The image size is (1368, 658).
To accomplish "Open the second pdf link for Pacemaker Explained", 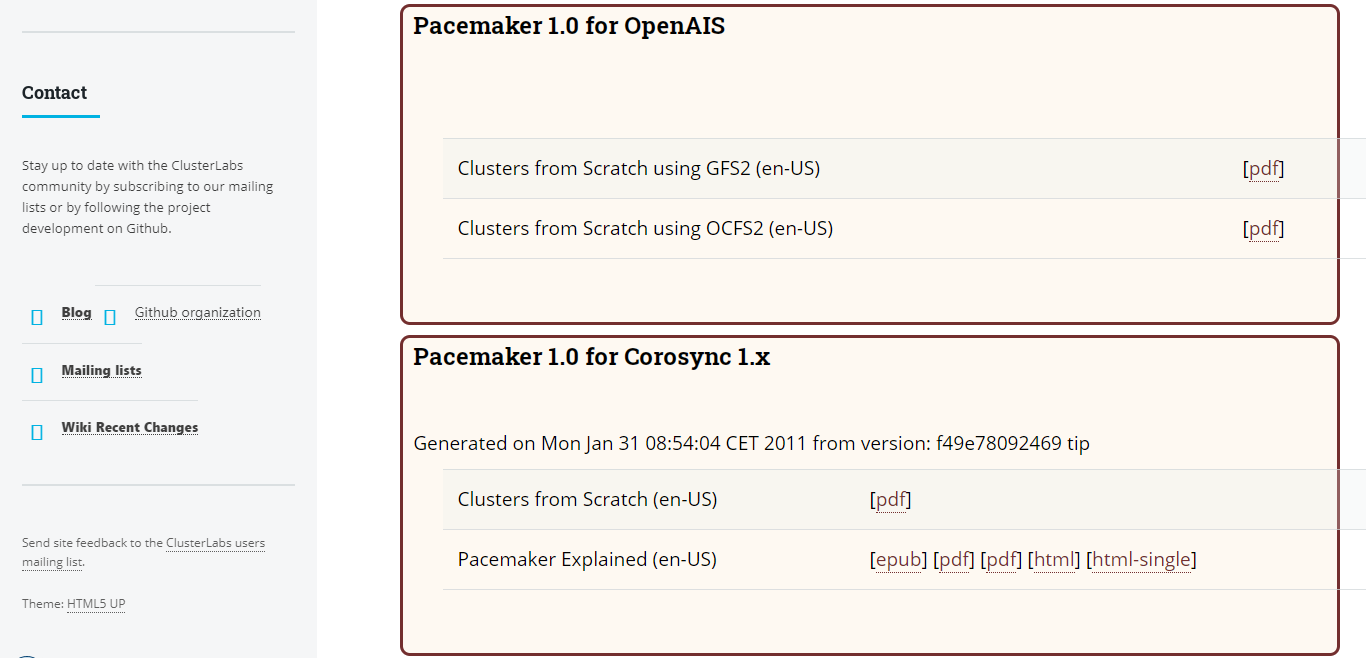I will click(x=1001, y=559).
